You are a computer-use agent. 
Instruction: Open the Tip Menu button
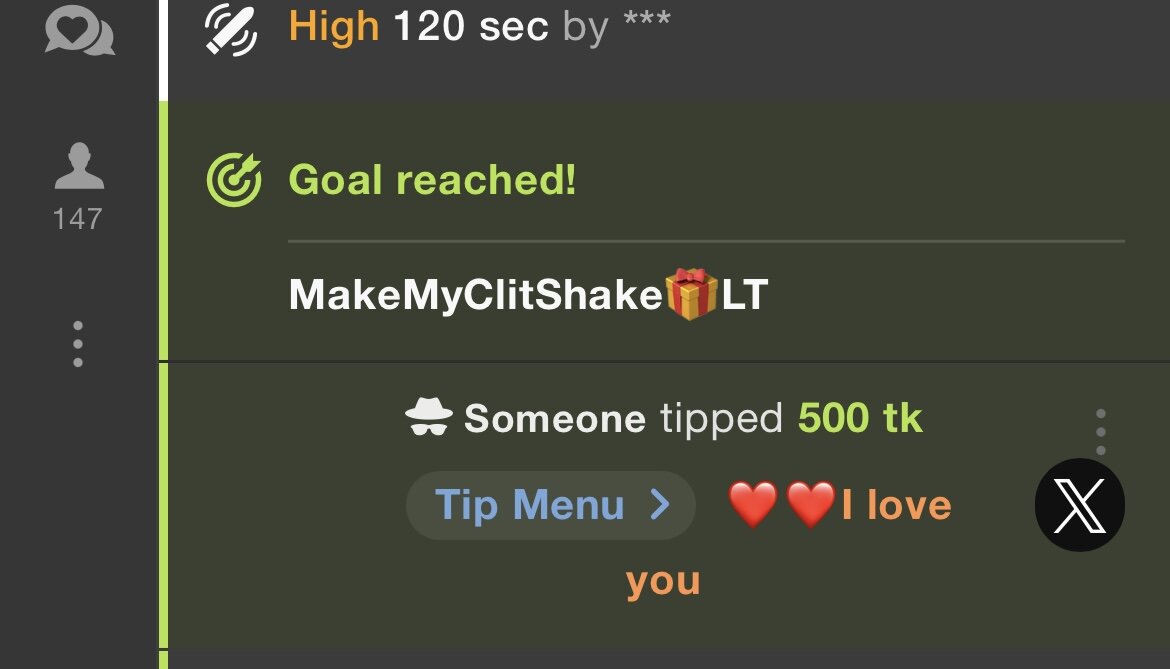click(551, 505)
